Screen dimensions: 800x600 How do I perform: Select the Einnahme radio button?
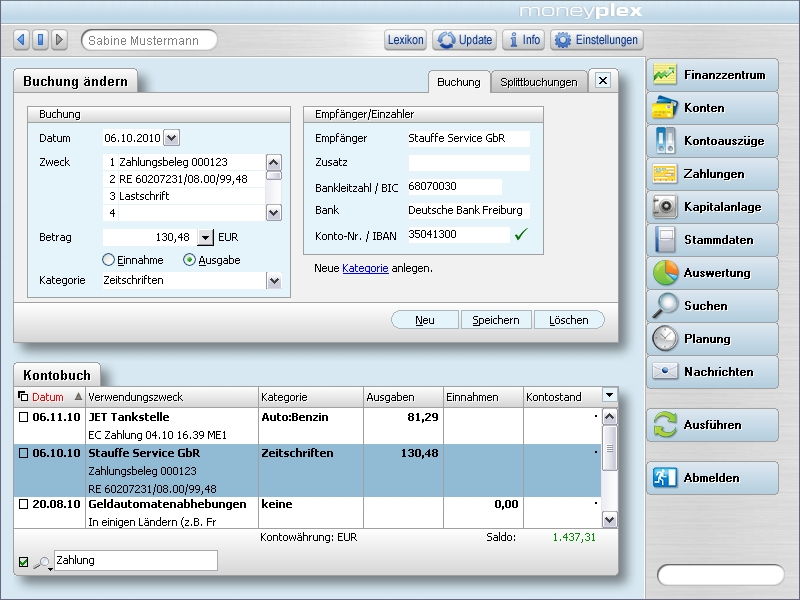coord(109,260)
